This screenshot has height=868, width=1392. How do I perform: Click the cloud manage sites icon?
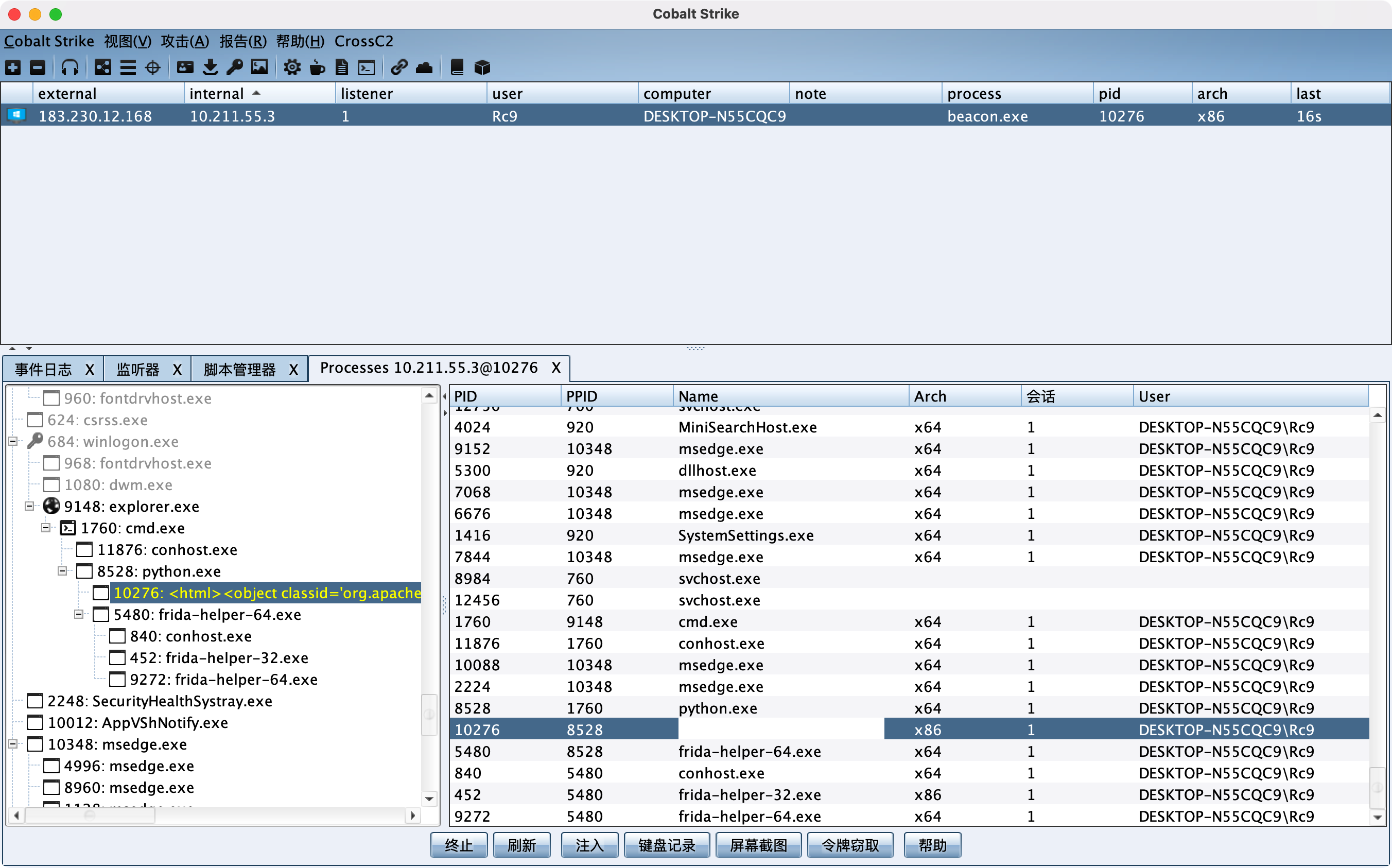tap(424, 68)
